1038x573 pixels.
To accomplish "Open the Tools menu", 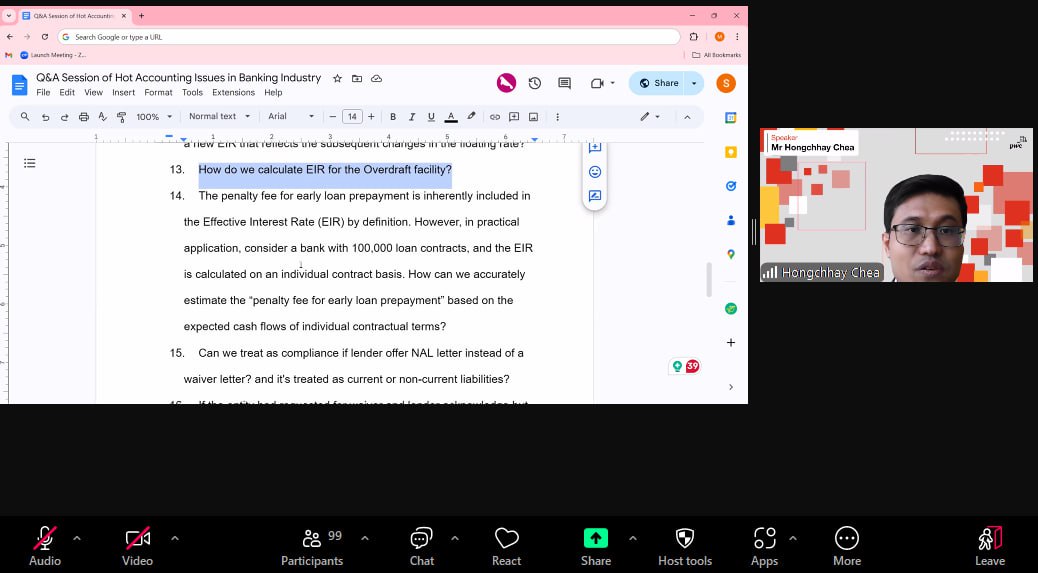I will tap(192, 93).
